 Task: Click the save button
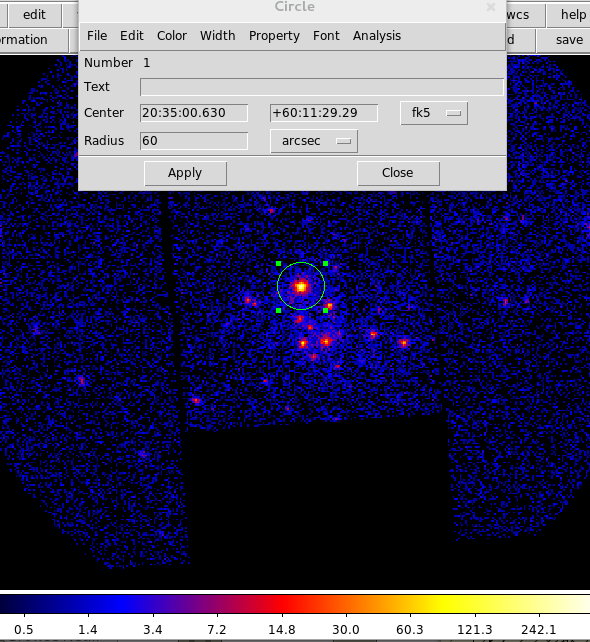(569, 40)
